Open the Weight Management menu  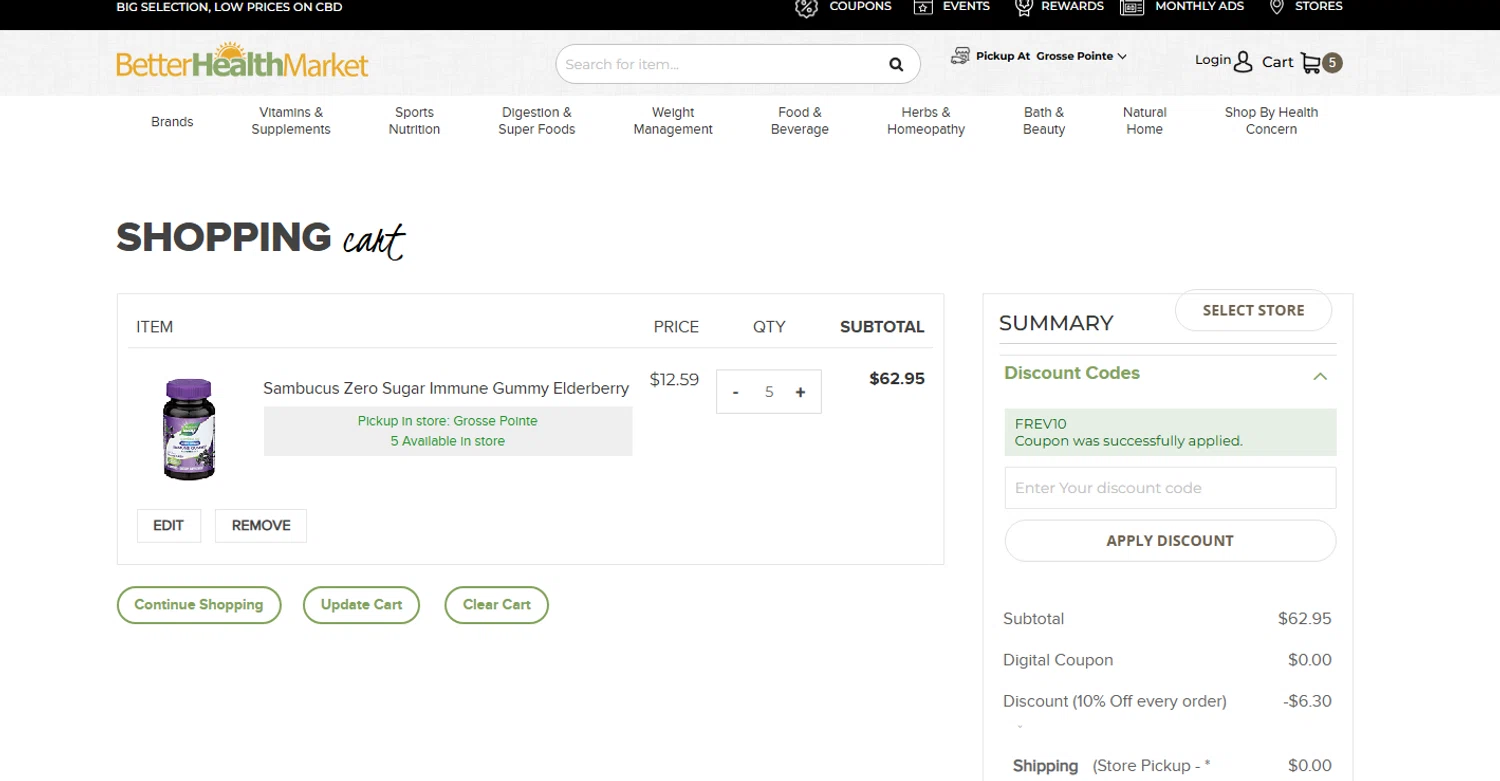click(673, 121)
